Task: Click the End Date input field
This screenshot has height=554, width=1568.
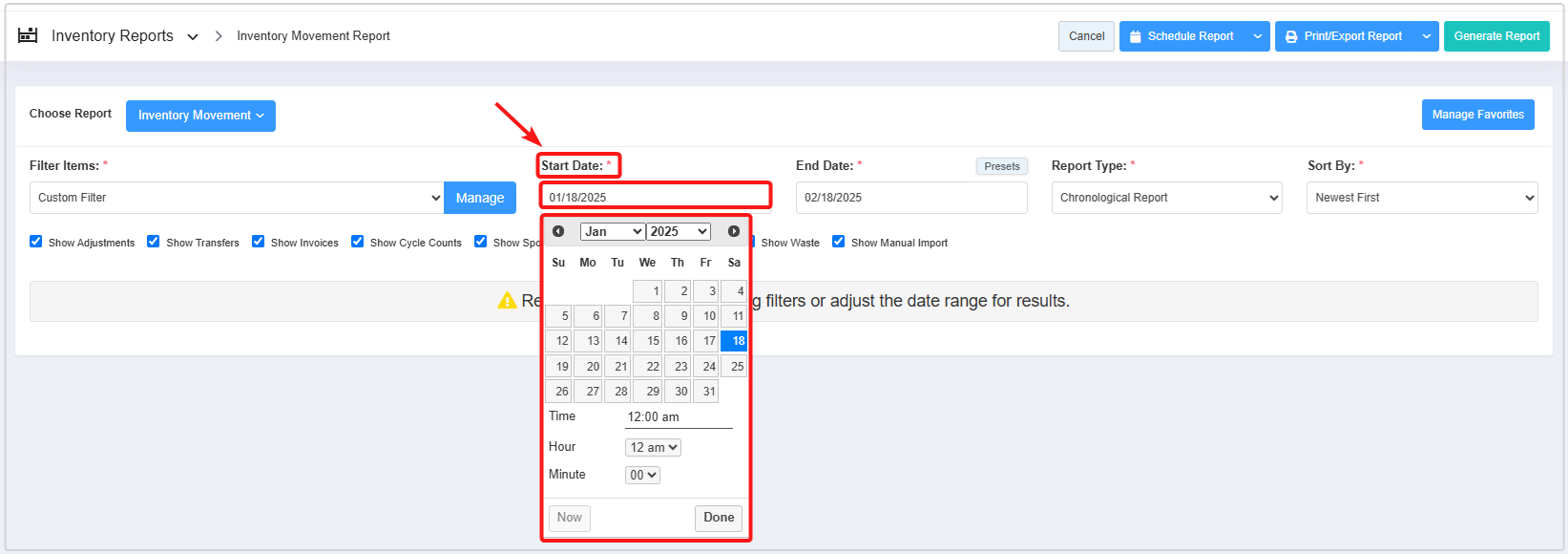Action: click(x=910, y=198)
